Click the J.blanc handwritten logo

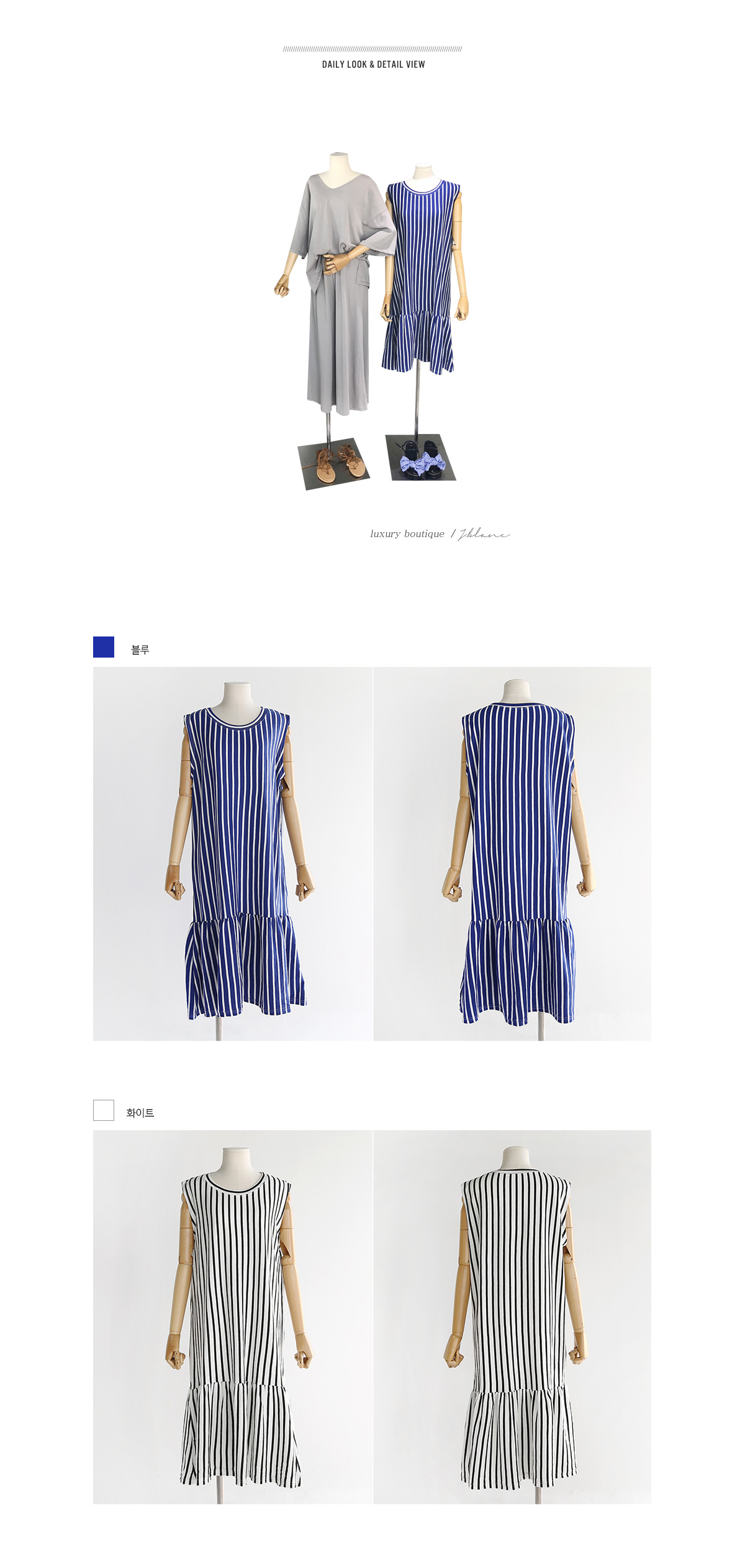pyautogui.click(x=484, y=534)
